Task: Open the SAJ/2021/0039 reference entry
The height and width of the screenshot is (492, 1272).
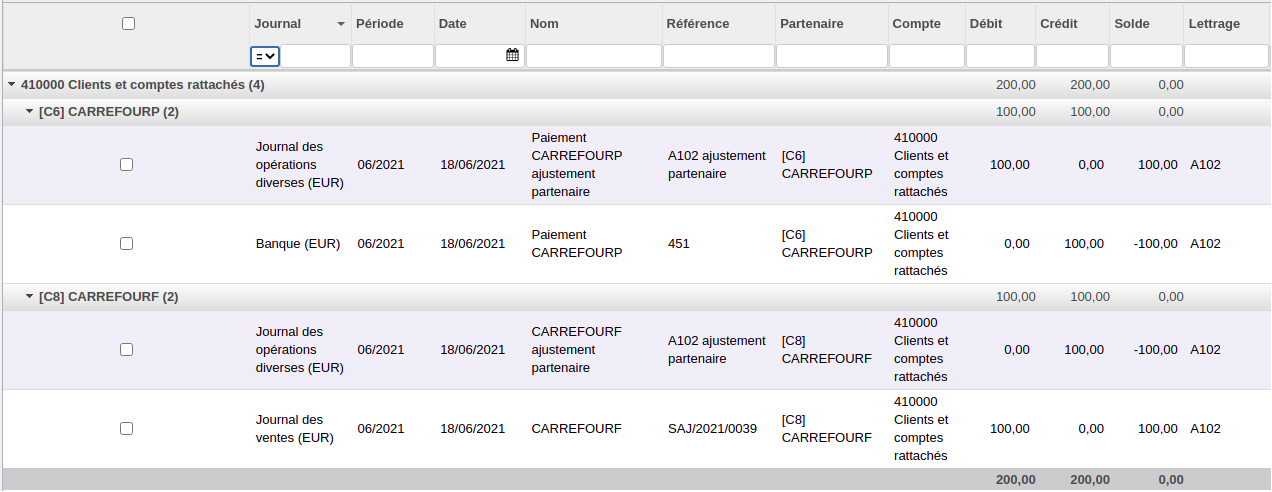Action: [712, 428]
